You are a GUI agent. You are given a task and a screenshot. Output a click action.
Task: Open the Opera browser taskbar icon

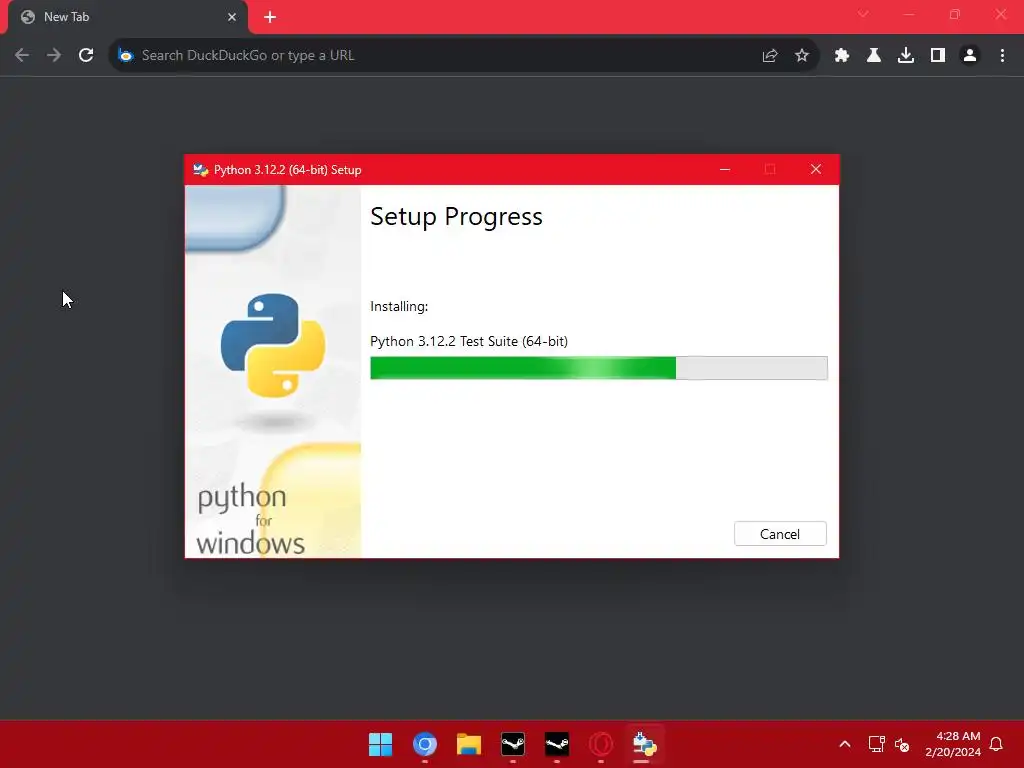coord(601,744)
